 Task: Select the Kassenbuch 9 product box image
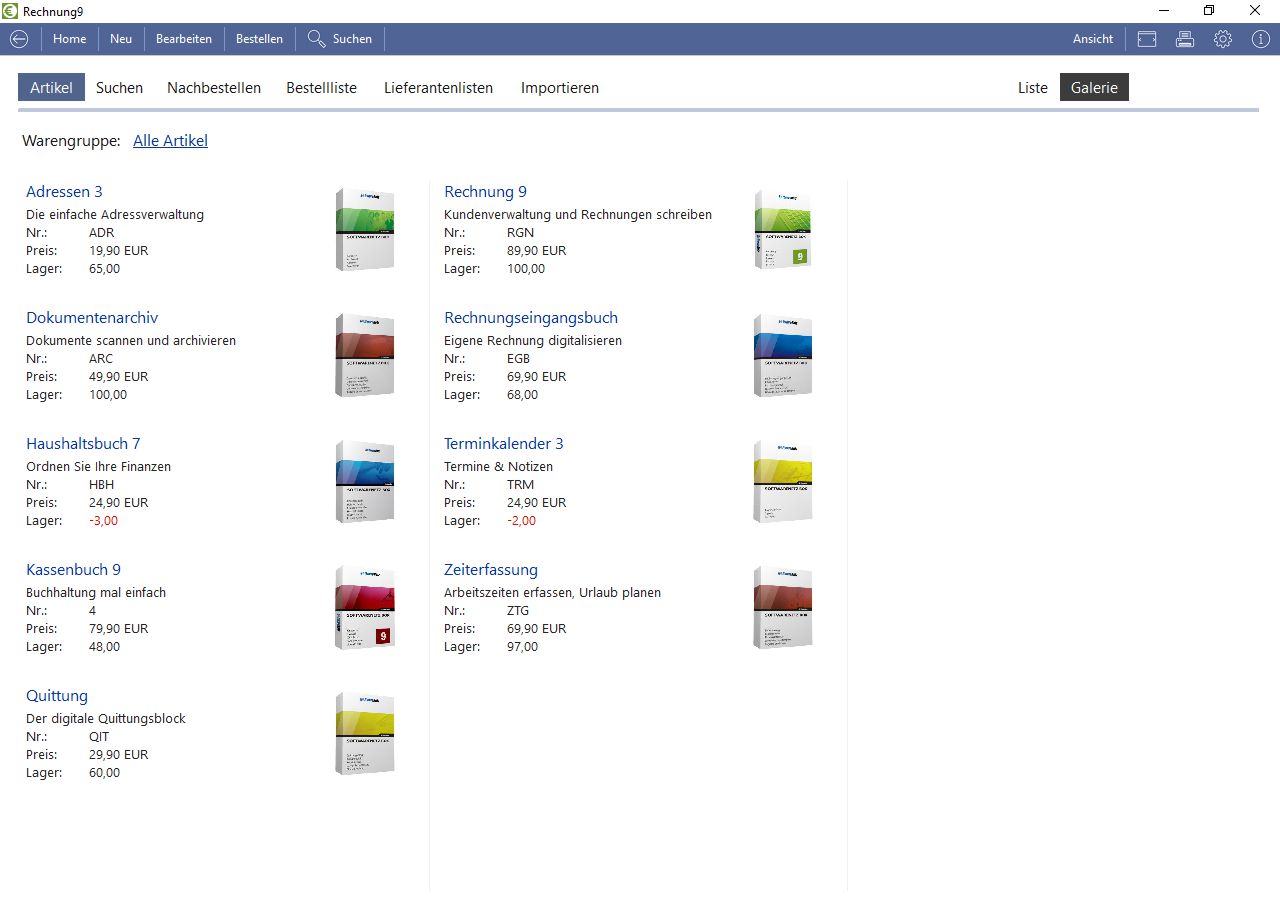[364, 607]
